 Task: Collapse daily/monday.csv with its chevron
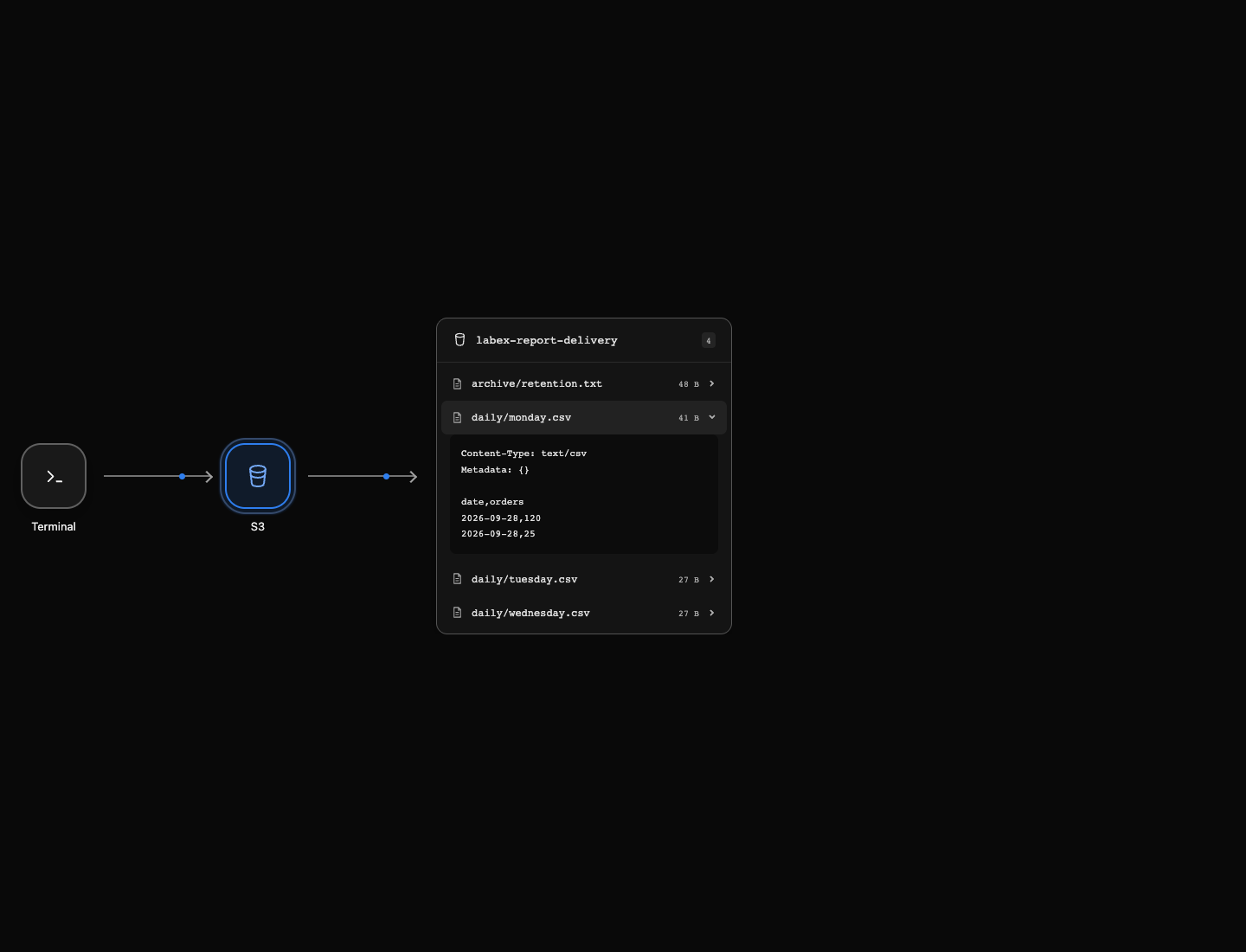click(712, 417)
